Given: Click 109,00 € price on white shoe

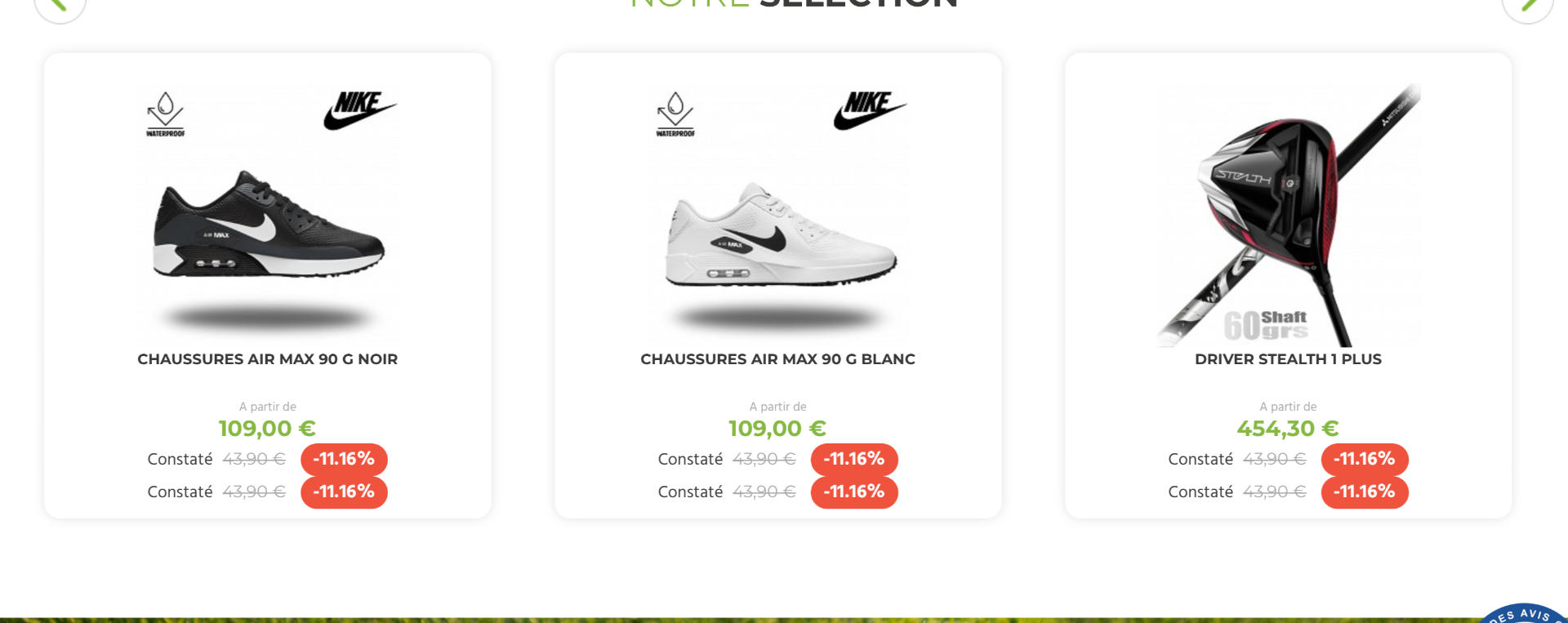Looking at the screenshot, I should click(777, 429).
